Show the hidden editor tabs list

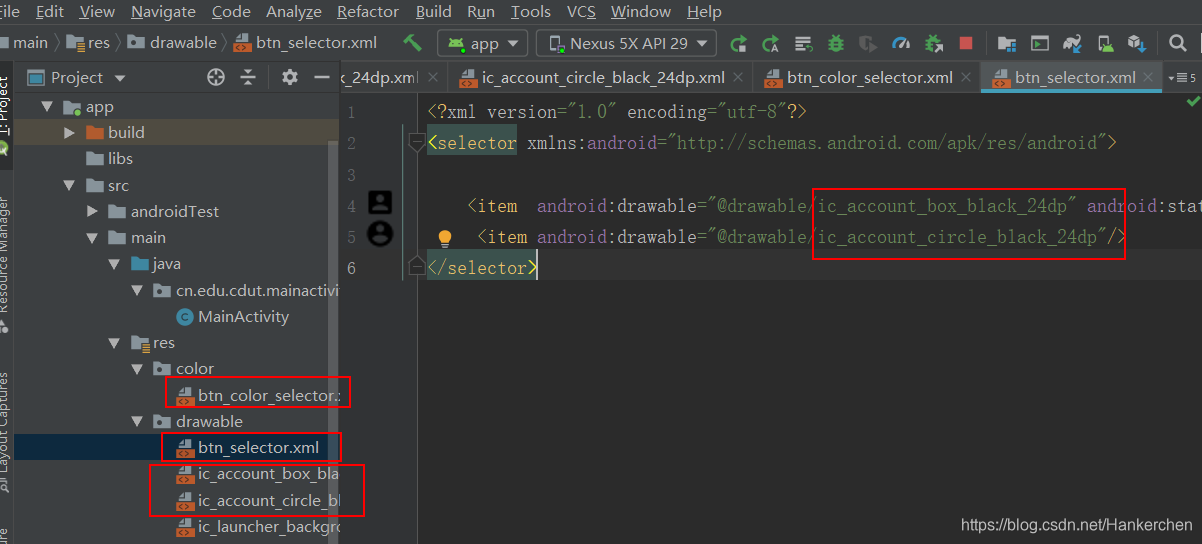[x=1181, y=77]
